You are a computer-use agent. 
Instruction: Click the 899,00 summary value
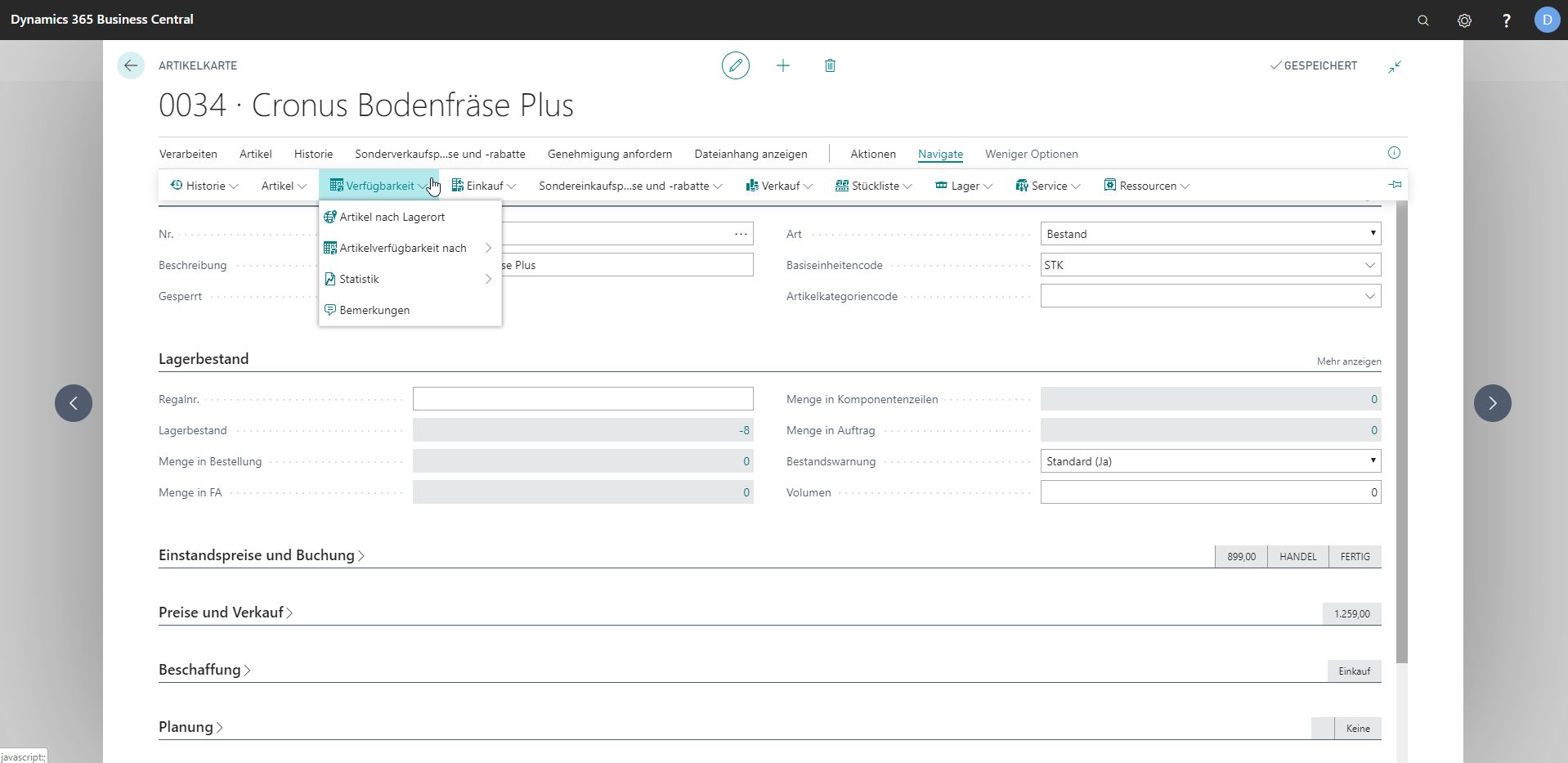[x=1241, y=557]
